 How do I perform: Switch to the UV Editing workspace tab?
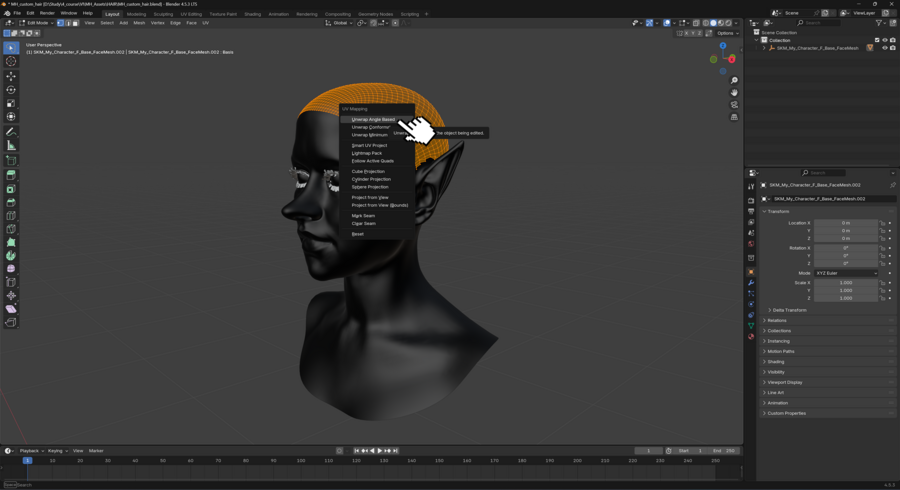pos(191,14)
